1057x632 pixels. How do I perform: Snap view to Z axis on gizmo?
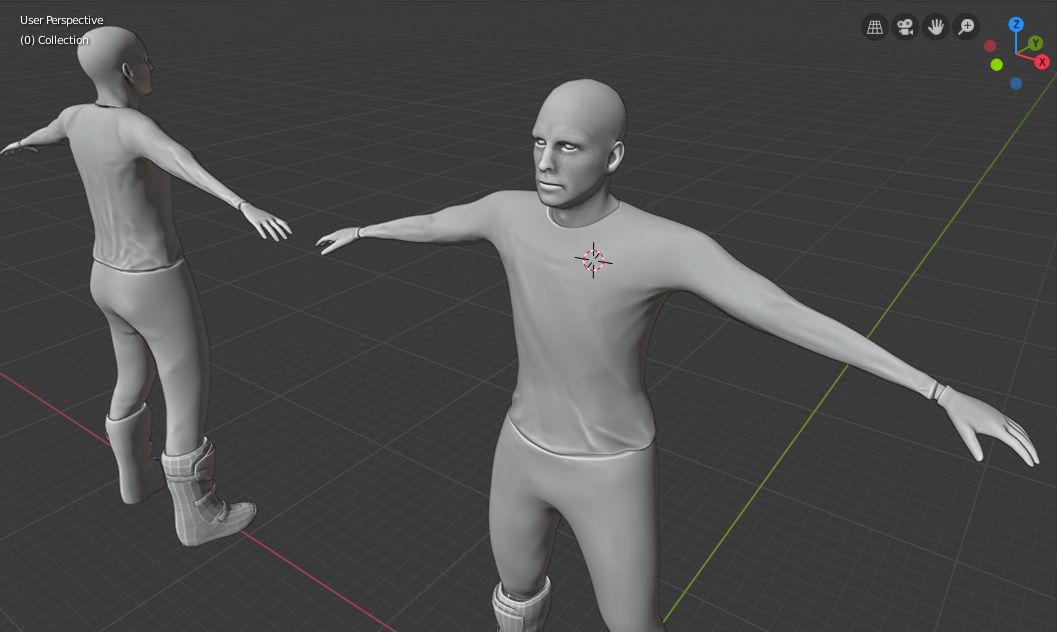pyautogui.click(x=1016, y=24)
